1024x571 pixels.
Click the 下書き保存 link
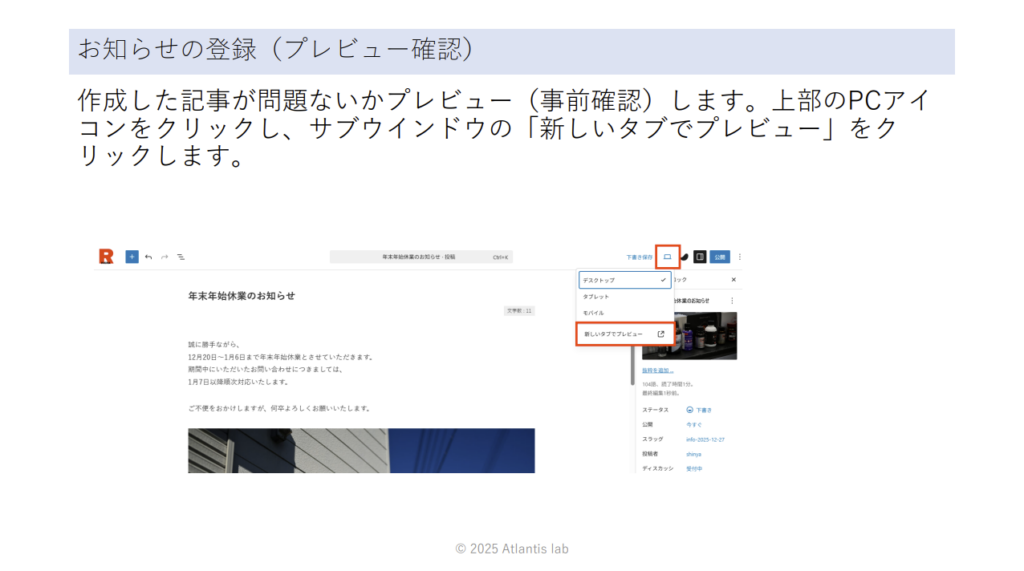[x=639, y=257]
